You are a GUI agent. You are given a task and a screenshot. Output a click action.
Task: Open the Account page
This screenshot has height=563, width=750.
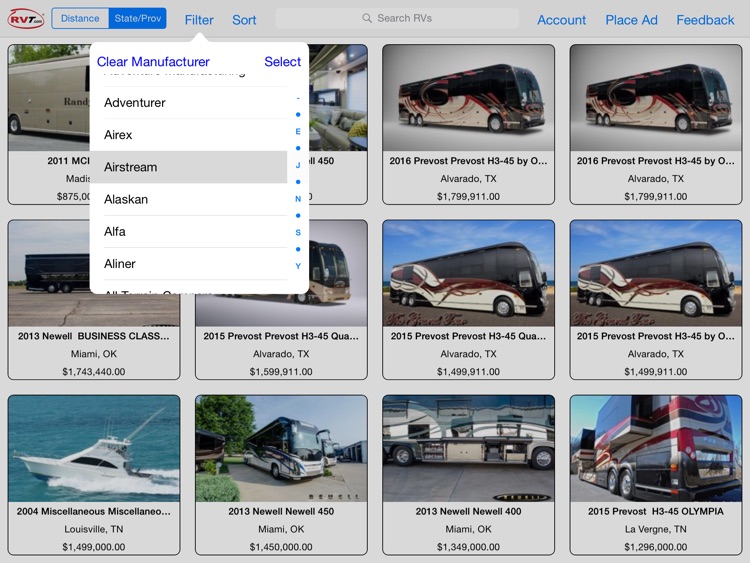(562, 20)
